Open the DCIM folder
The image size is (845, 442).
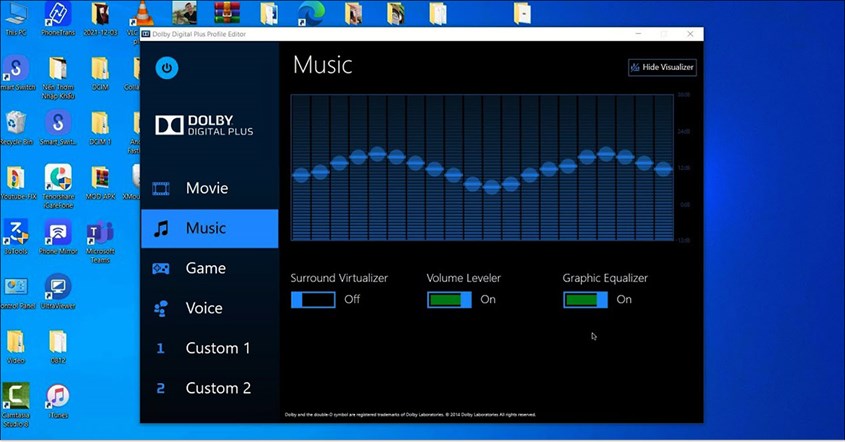pos(100,73)
